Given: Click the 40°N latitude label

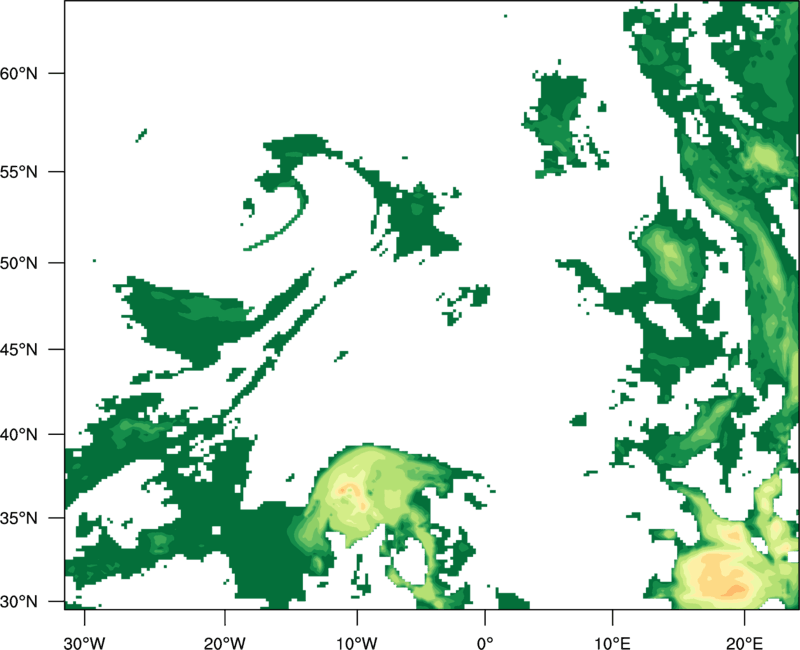Looking at the screenshot, I should (19, 435).
